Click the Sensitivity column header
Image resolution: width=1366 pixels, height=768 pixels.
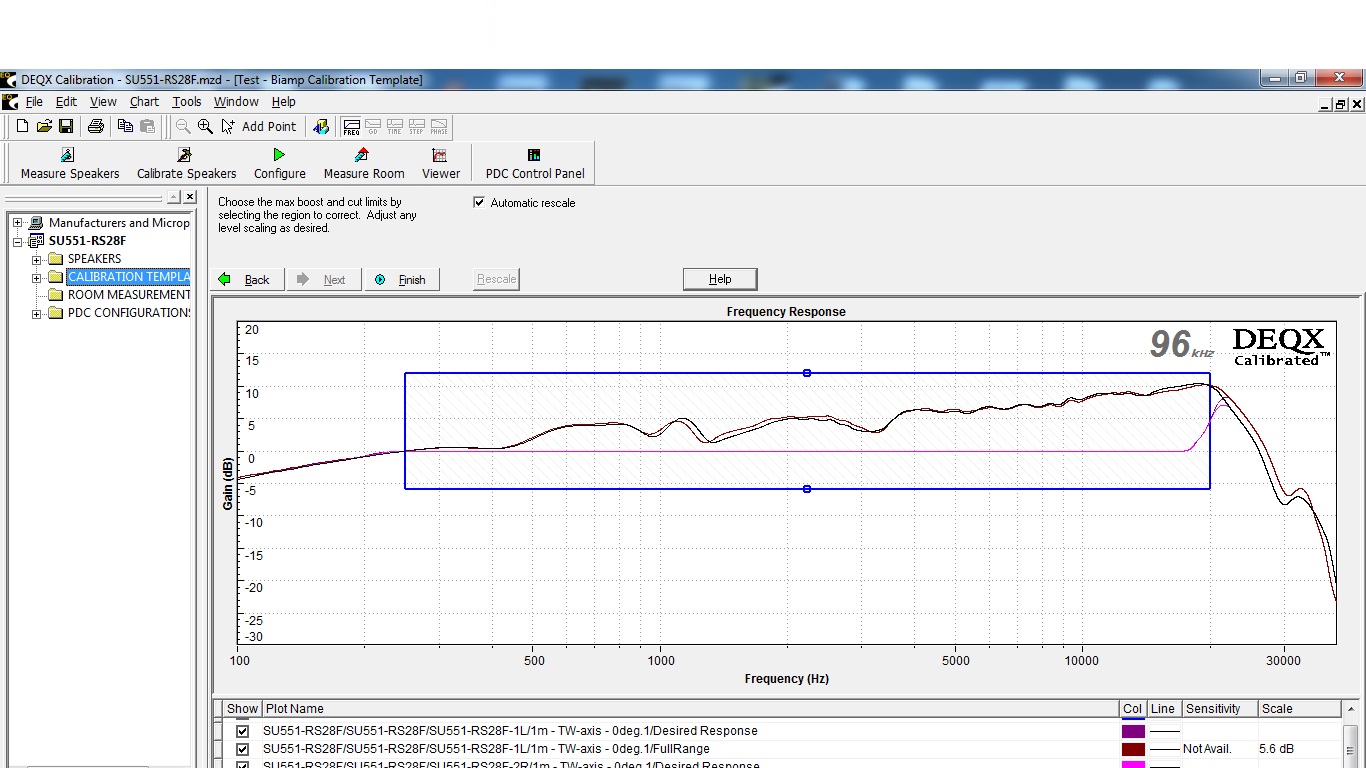1219,709
